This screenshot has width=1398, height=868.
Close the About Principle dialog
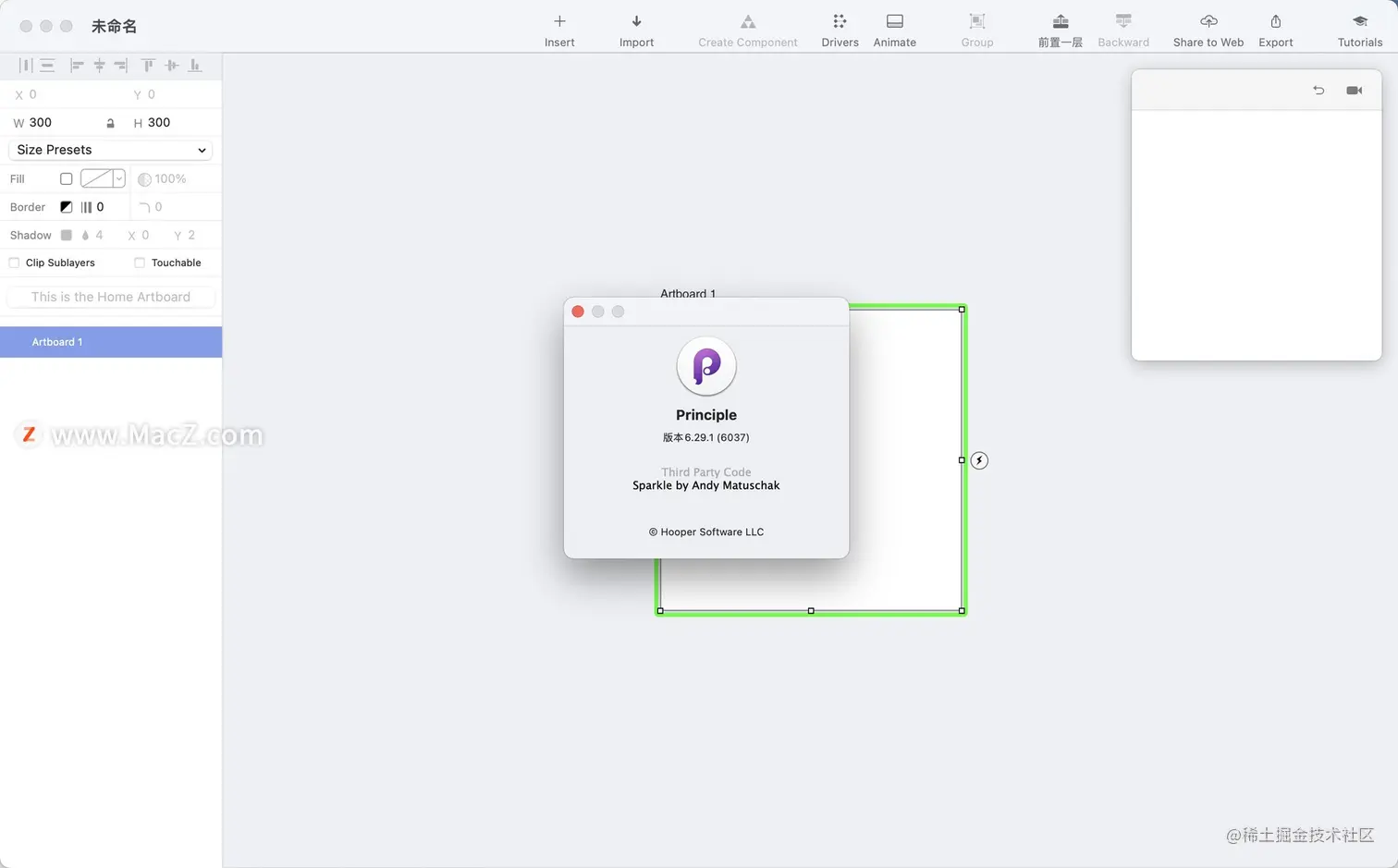click(578, 312)
